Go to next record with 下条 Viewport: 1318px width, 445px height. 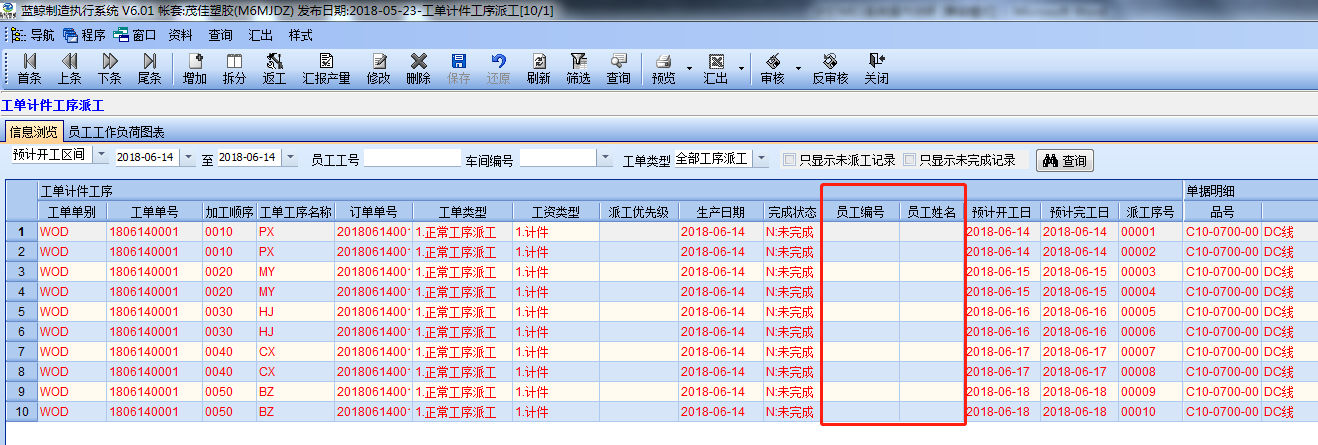109,68
